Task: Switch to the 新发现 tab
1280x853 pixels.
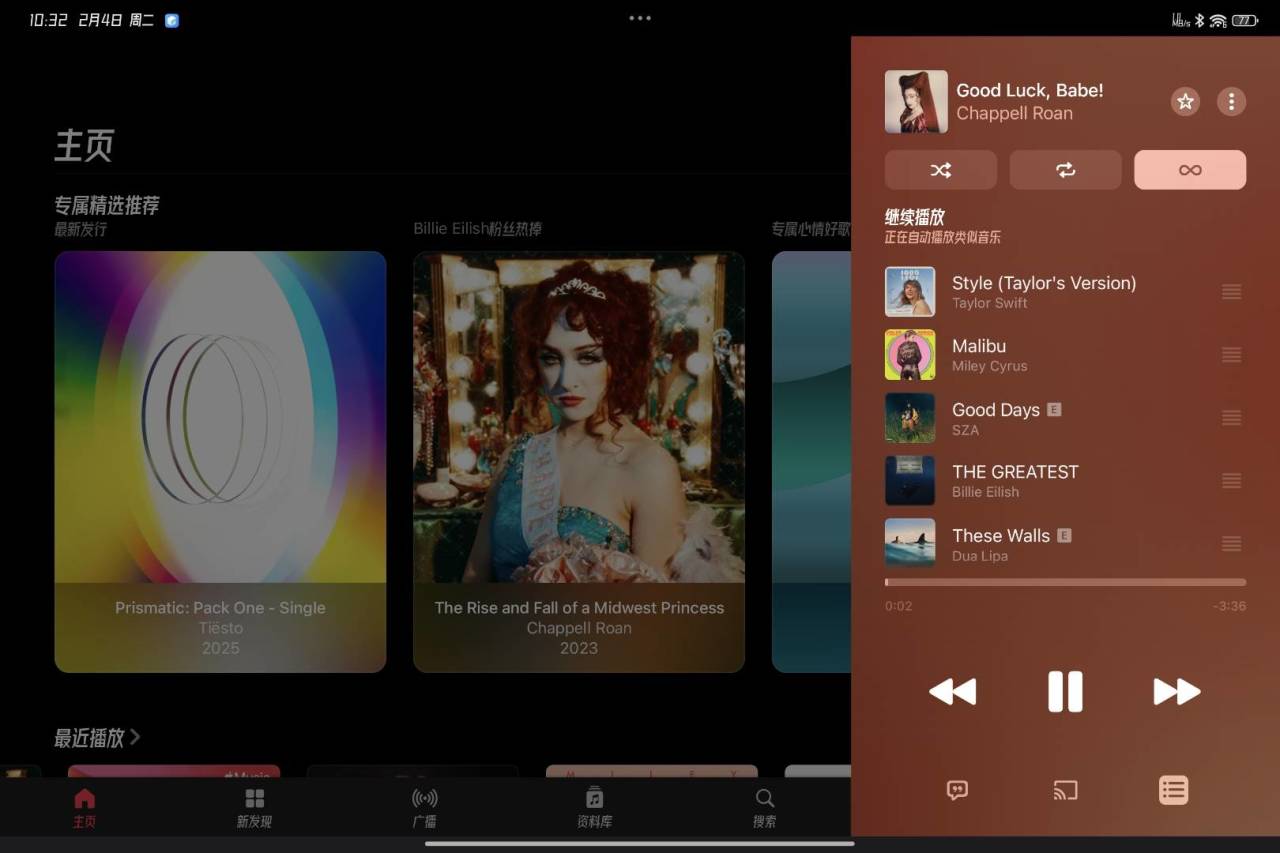Action: 254,809
